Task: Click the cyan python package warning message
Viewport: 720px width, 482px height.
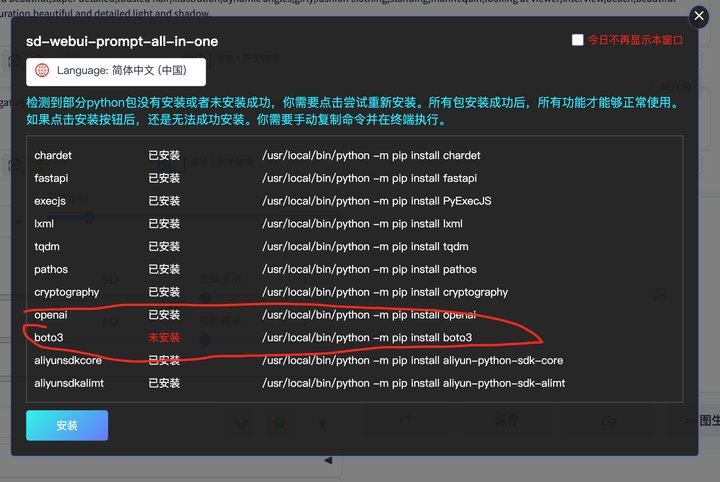Action: point(353,111)
